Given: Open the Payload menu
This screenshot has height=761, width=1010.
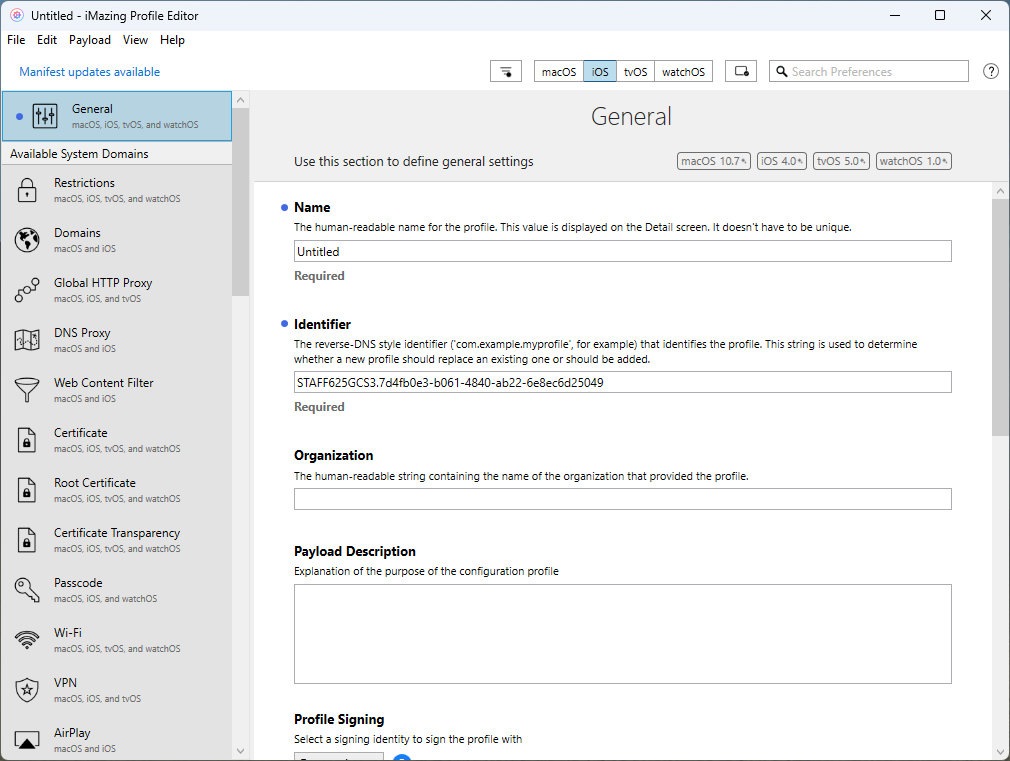Looking at the screenshot, I should point(90,40).
